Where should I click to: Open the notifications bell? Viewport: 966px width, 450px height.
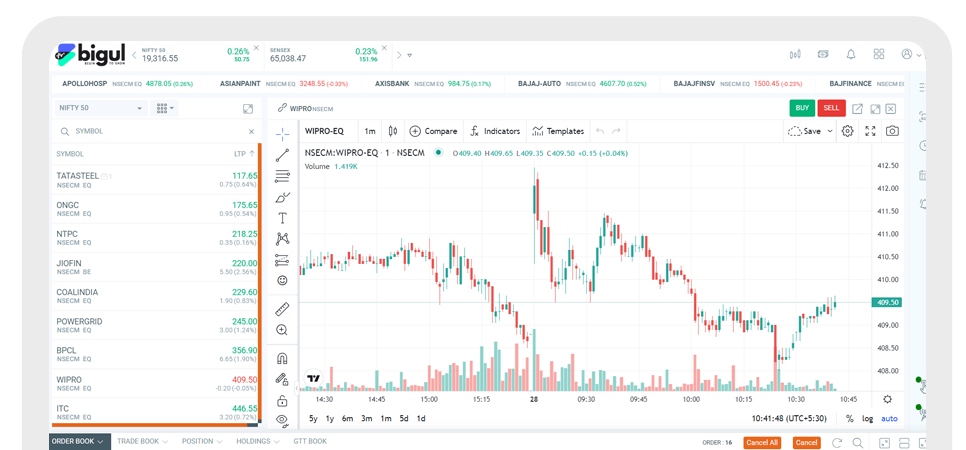851,54
